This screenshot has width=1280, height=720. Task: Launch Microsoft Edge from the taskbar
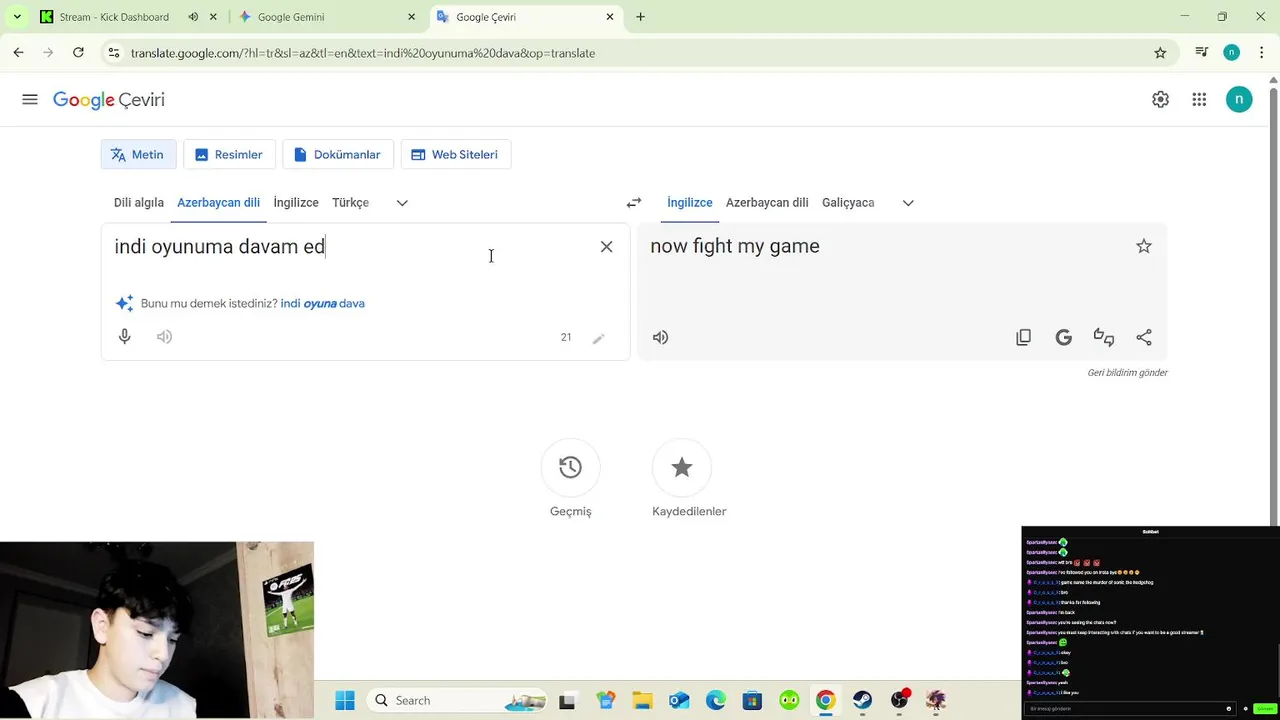point(716,701)
